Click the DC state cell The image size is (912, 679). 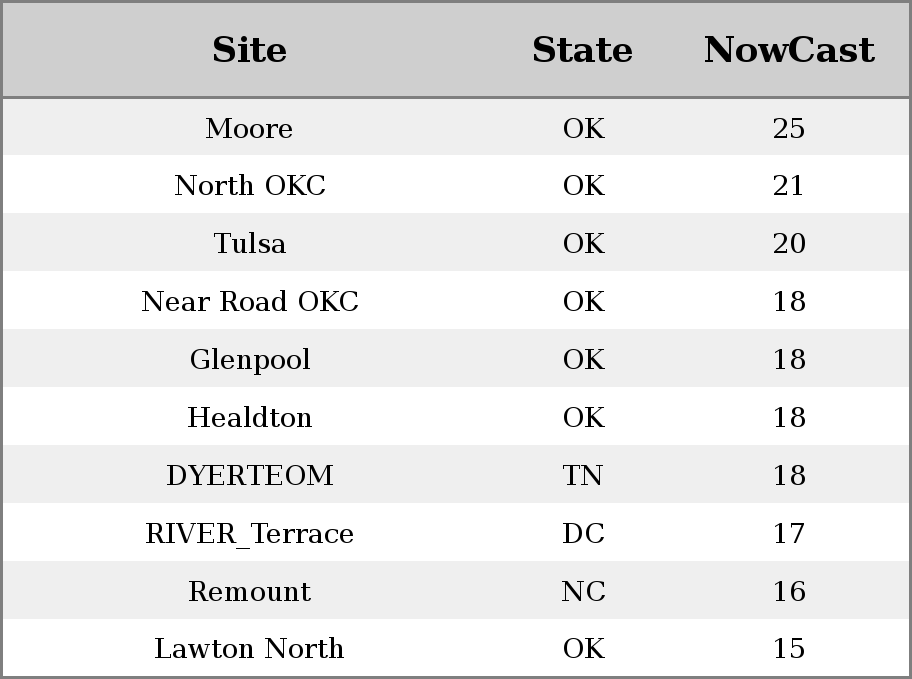583,534
